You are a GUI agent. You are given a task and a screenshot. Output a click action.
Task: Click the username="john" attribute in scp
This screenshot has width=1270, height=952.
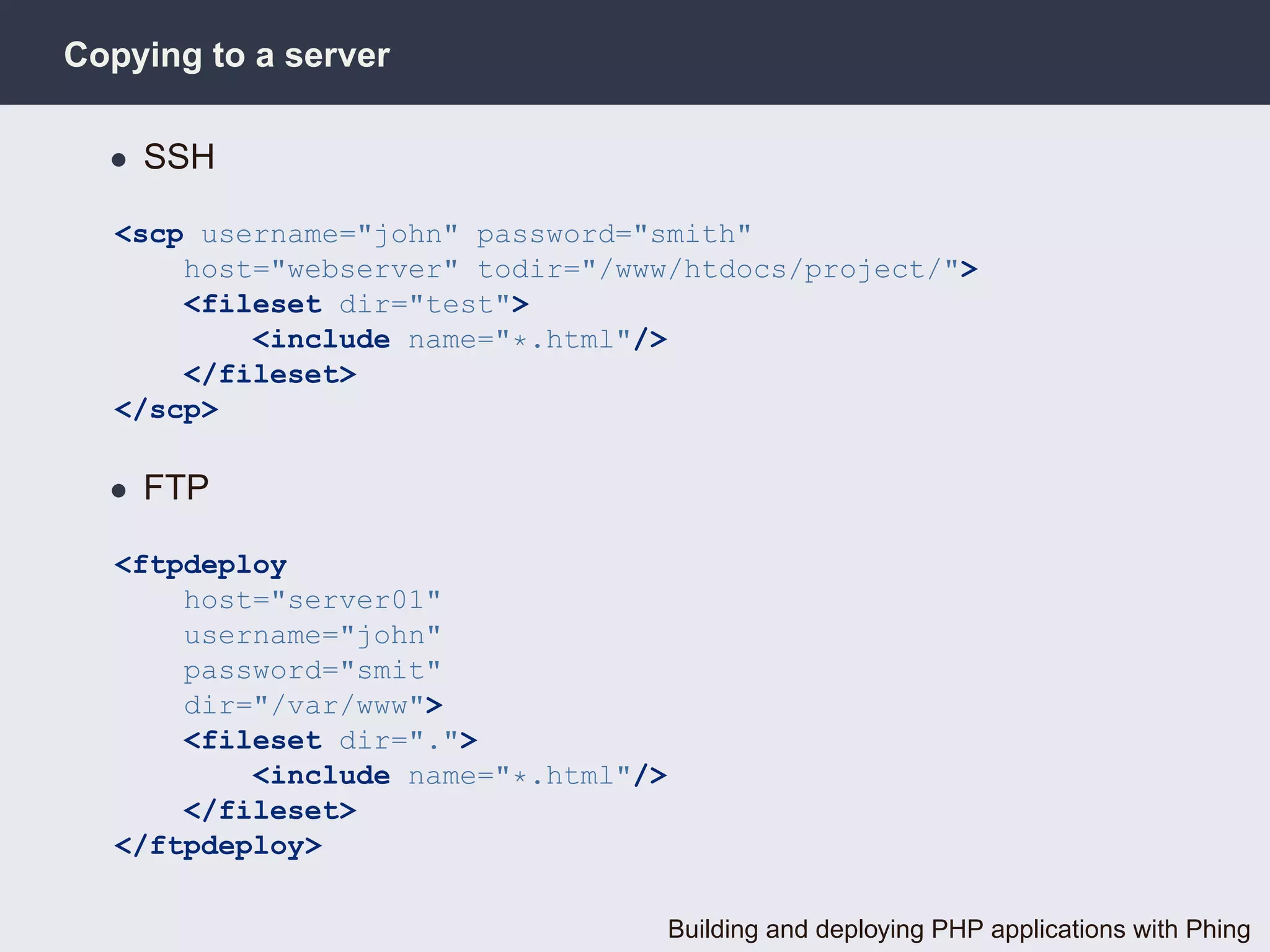[329, 234]
